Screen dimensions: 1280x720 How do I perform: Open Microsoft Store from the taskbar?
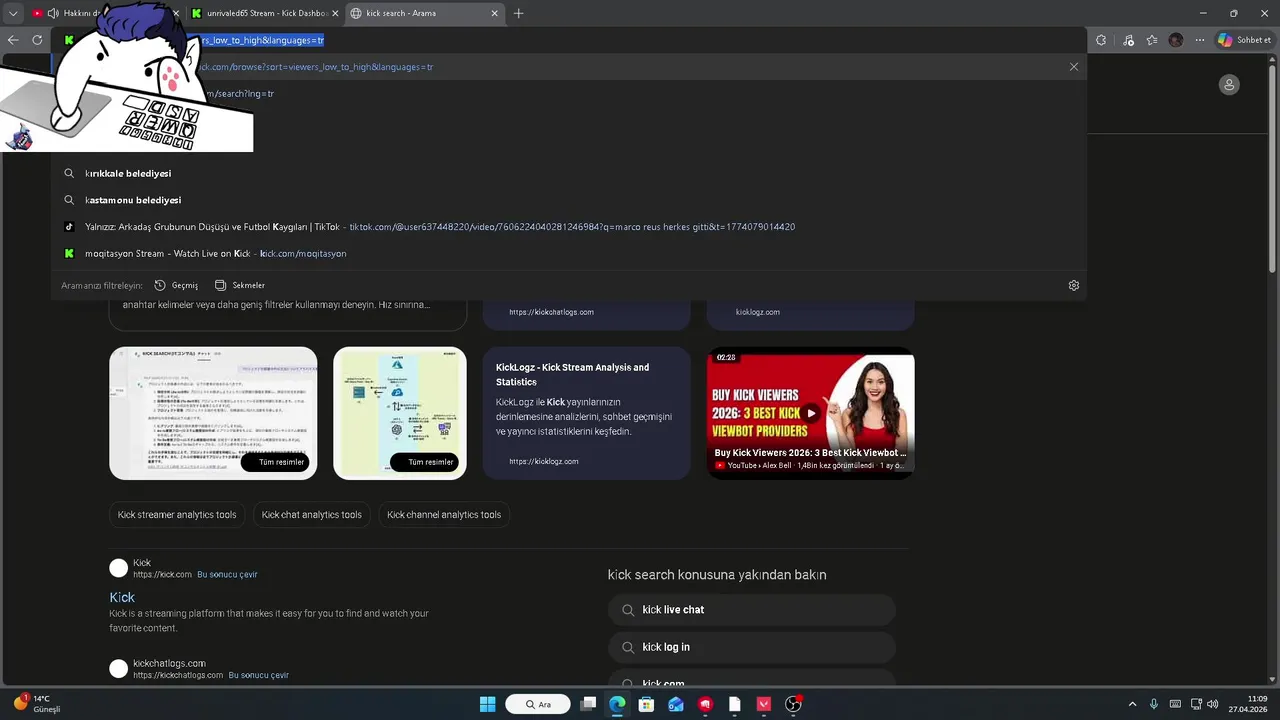click(x=647, y=704)
